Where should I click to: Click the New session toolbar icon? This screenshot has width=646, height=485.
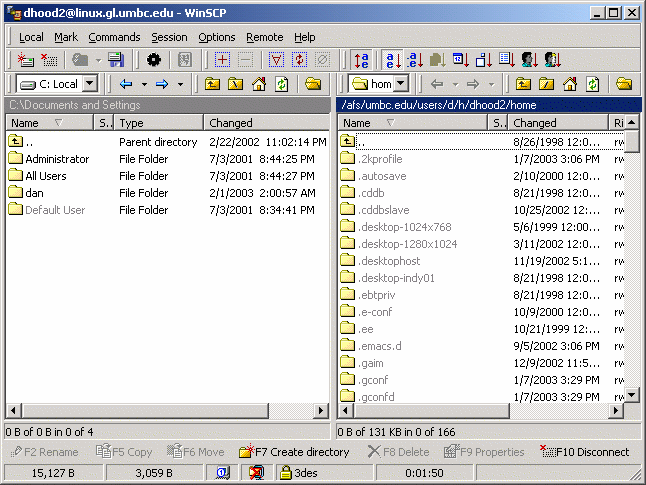(x=26, y=60)
